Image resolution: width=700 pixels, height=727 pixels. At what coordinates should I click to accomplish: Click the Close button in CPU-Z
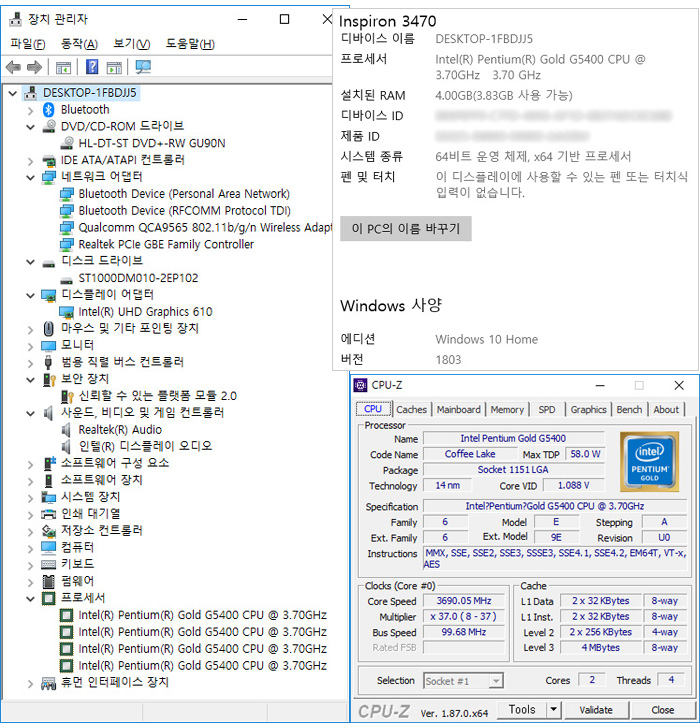[x=662, y=710]
